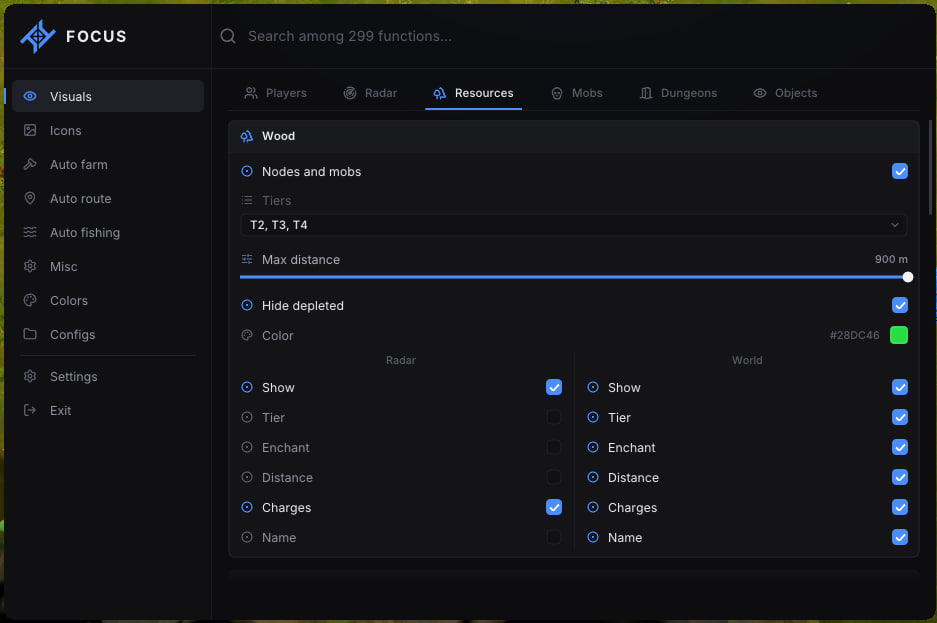Click the Tiers dropdown chevron arrow
This screenshot has height=623, width=937.
click(x=895, y=225)
